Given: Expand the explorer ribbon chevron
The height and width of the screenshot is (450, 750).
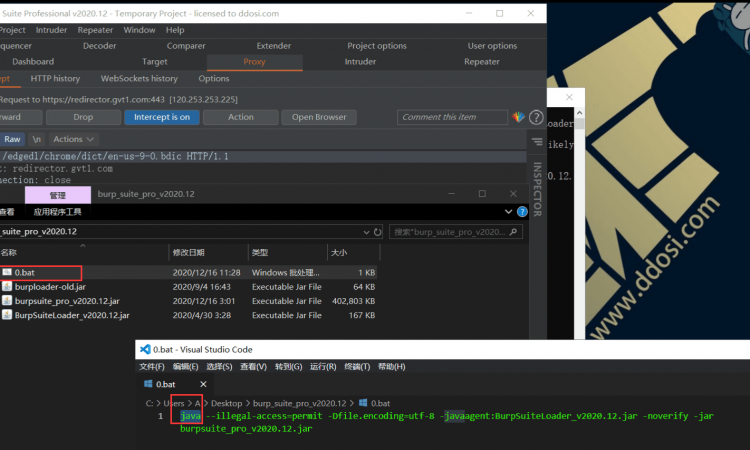Looking at the screenshot, I should [x=508, y=212].
